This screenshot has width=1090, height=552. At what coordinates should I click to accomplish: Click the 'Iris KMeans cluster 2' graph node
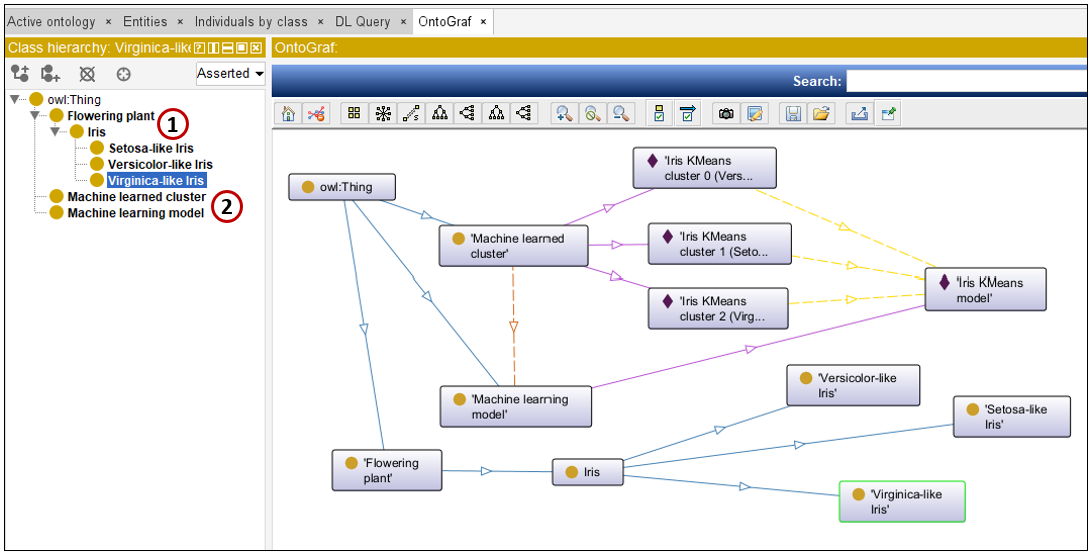[719, 309]
